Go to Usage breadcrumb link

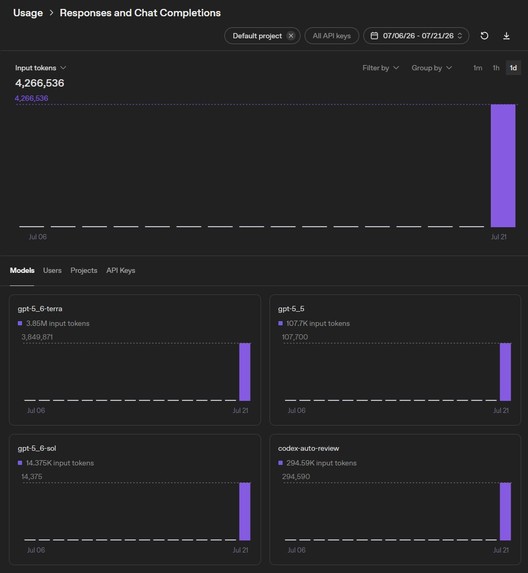point(28,13)
